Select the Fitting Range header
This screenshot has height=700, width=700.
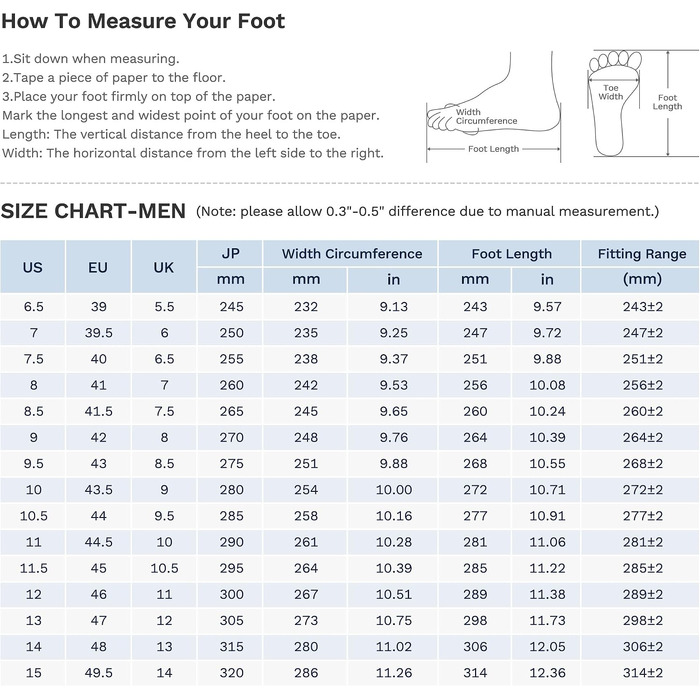[642, 254]
